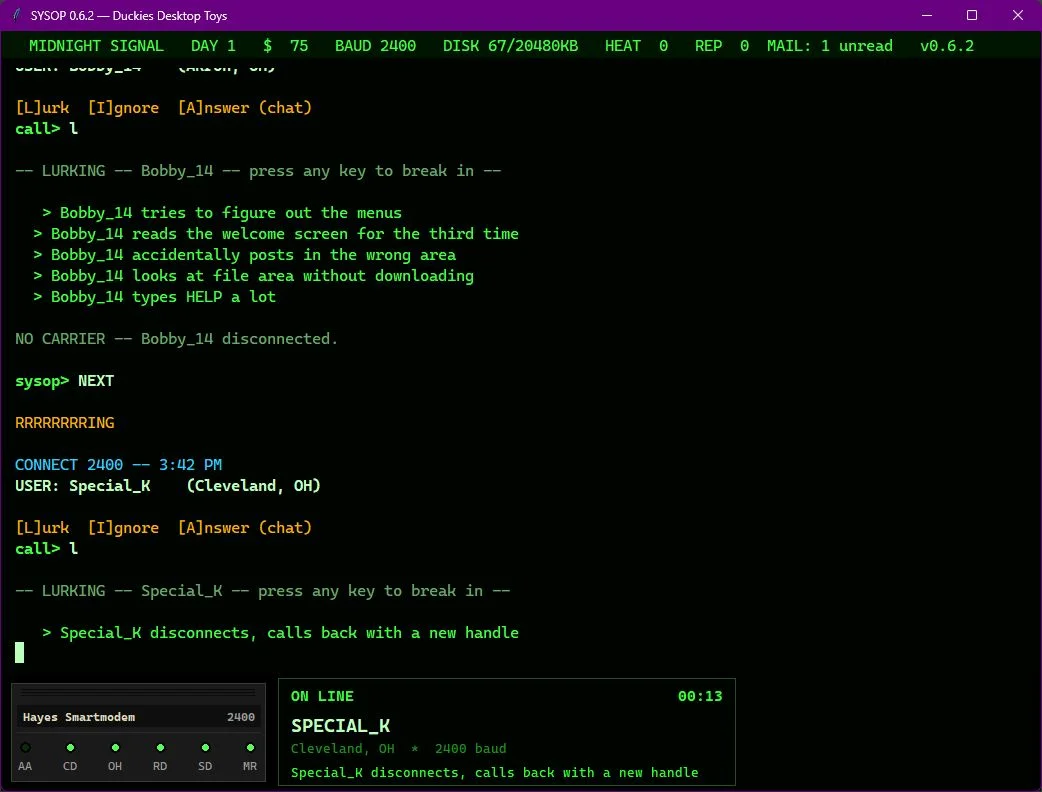The width and height of the screenshot is (1042, 792).
Task: Click the AA modem indicator light
Action: (25, 747)
